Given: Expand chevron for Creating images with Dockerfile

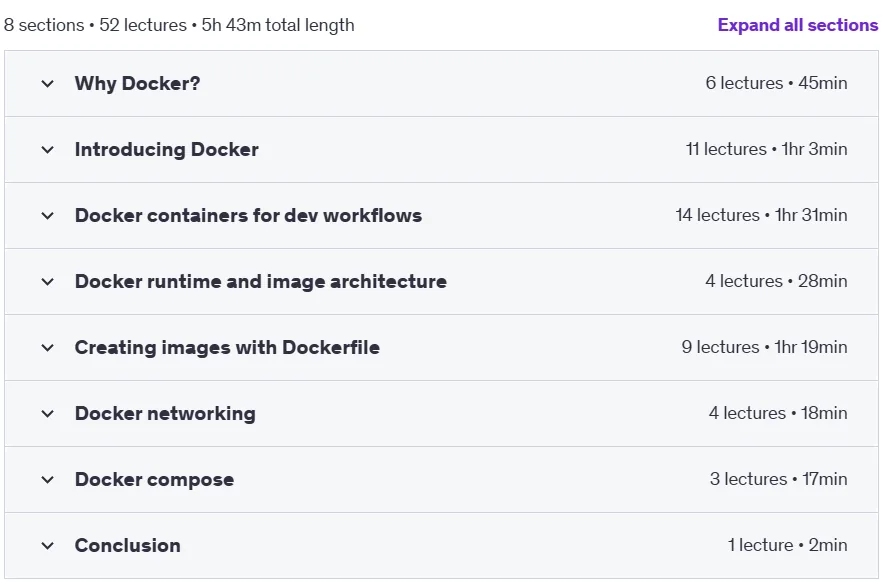Looking at the screenshot, I should point(48,348).
